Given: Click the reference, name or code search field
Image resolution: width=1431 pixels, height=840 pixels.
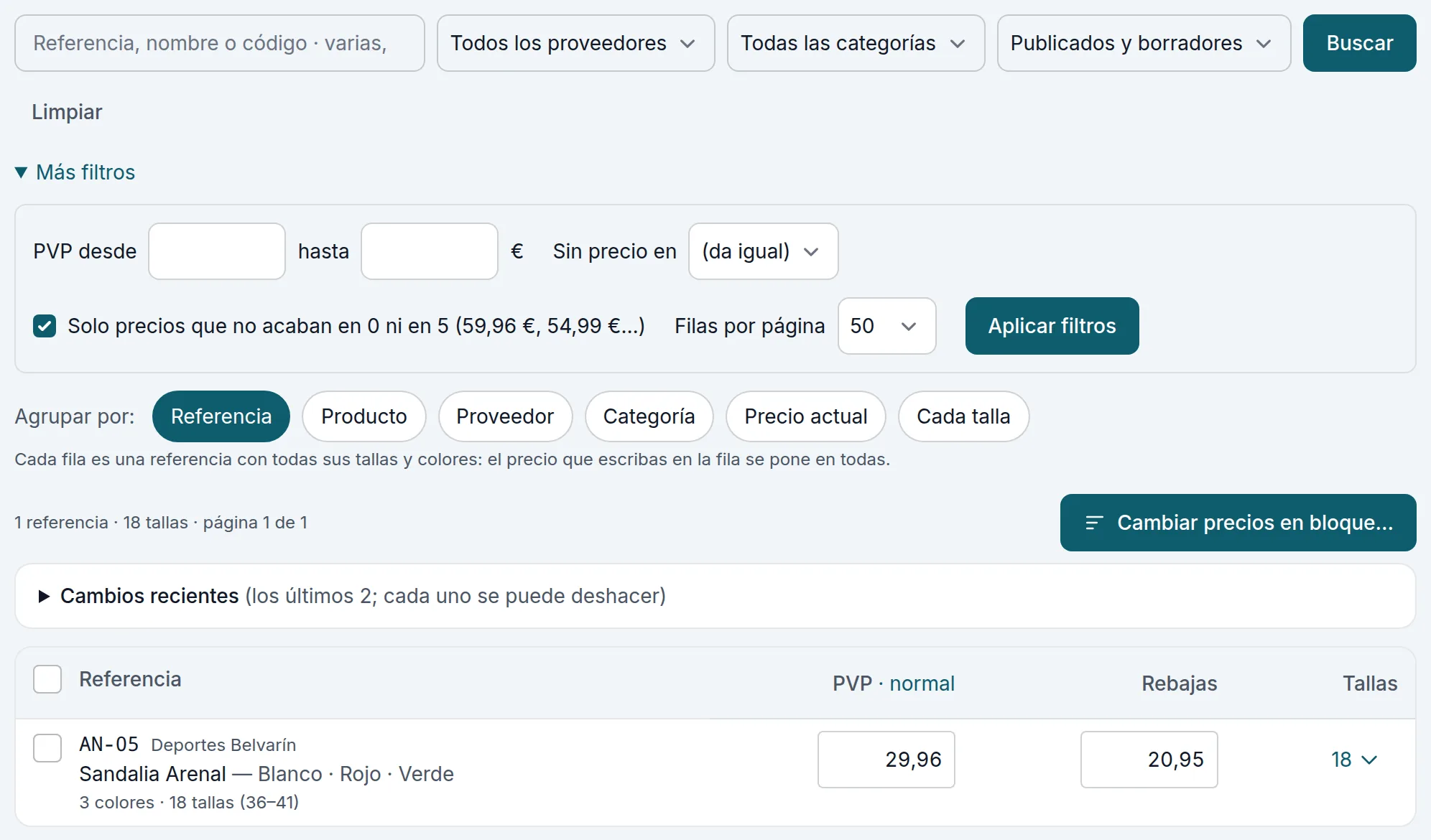Looking at the screenshot, I should pyautogui.click(x=219, y=43).
